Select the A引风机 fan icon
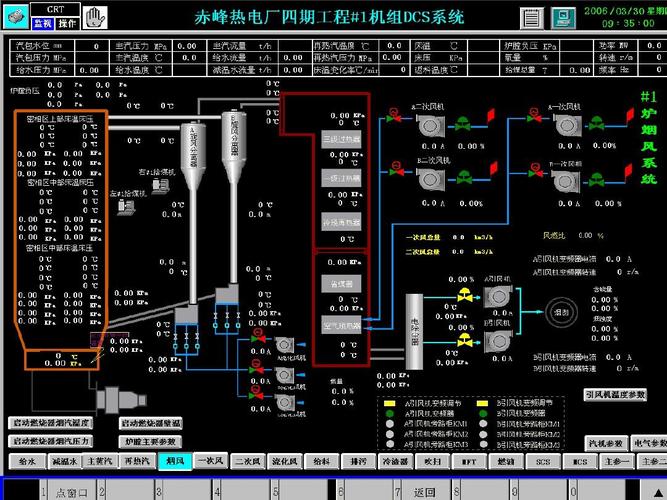Image resolution: width=667 pixels, height=500 pixels. pyautogui.click(x=498, y=296)
